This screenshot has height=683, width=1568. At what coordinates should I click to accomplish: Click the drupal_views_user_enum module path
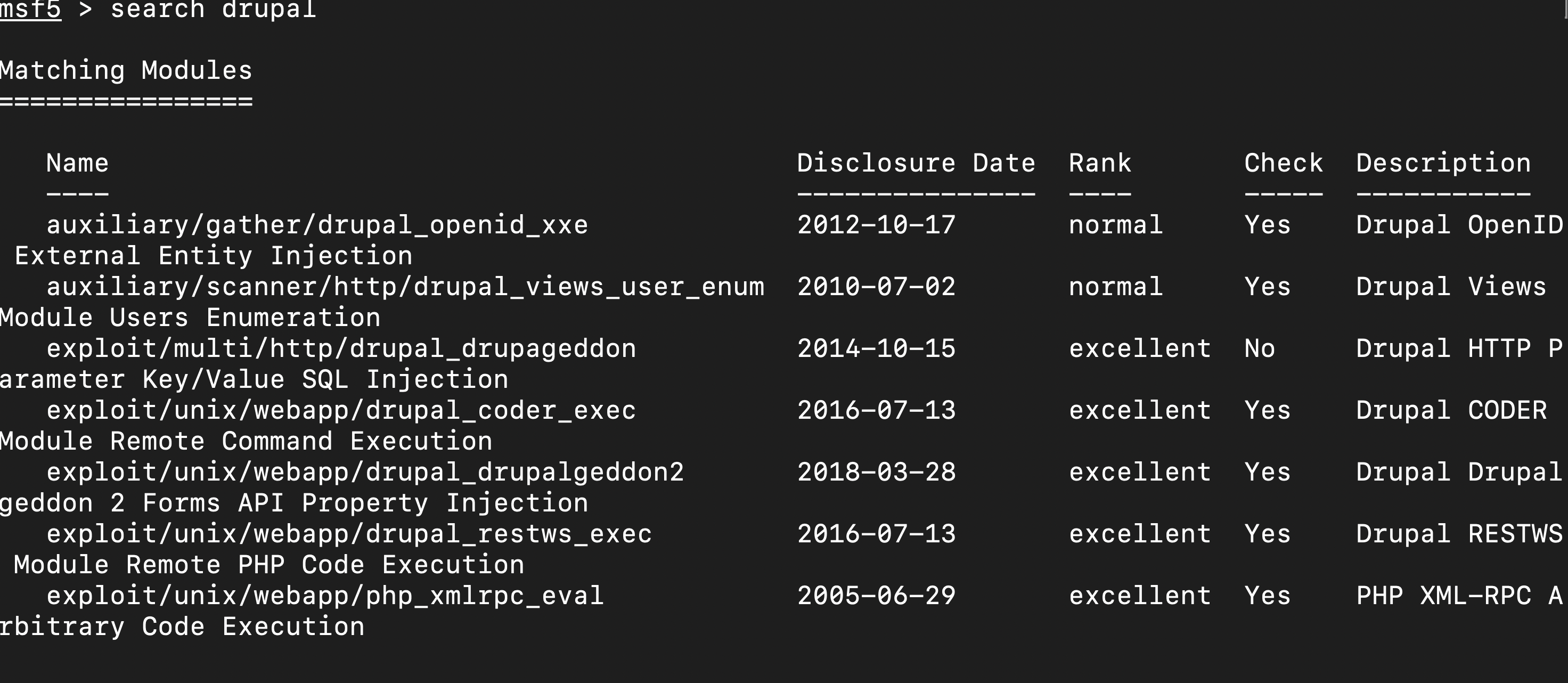tap(405, 287)
